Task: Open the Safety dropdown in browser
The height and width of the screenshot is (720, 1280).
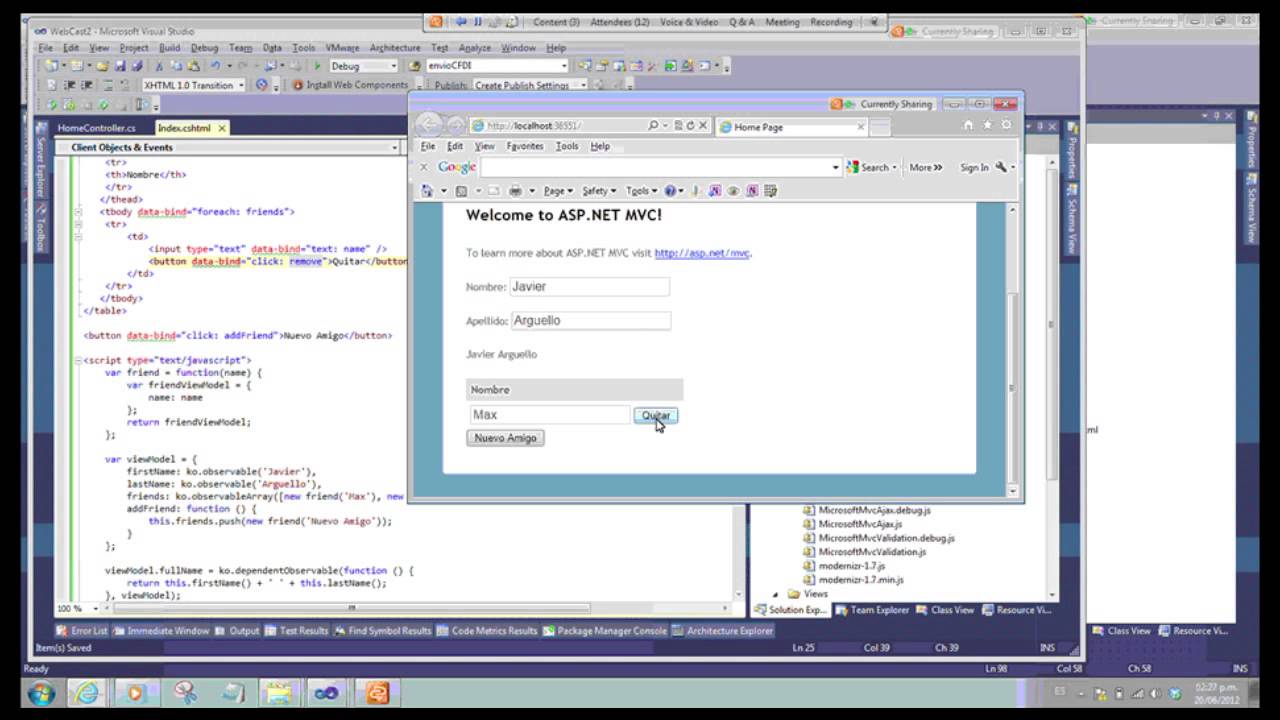Action: click(x=598, y=191)
